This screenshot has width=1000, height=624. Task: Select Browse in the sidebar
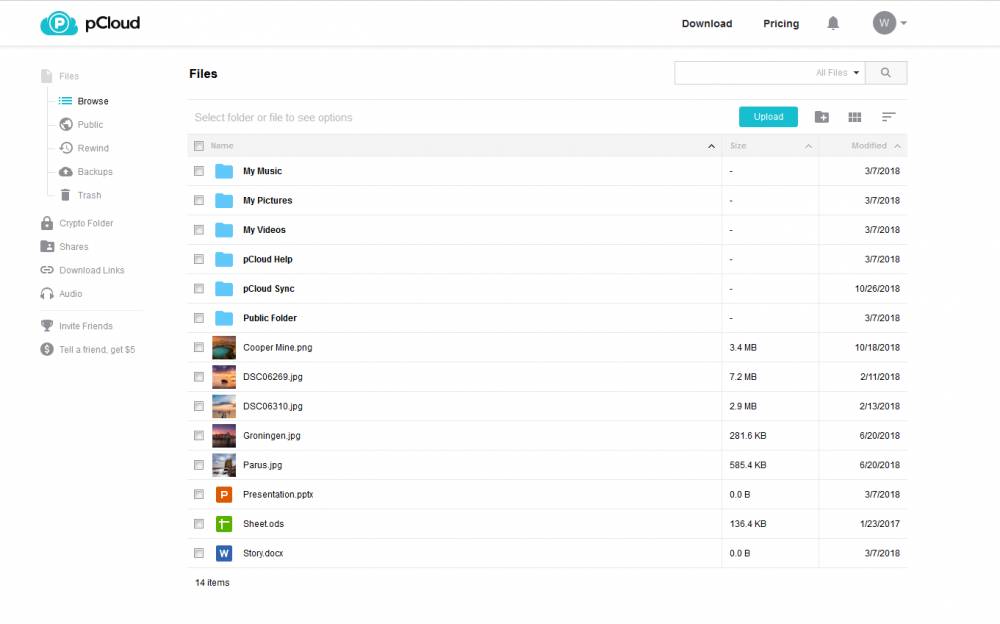click(93, 101)
